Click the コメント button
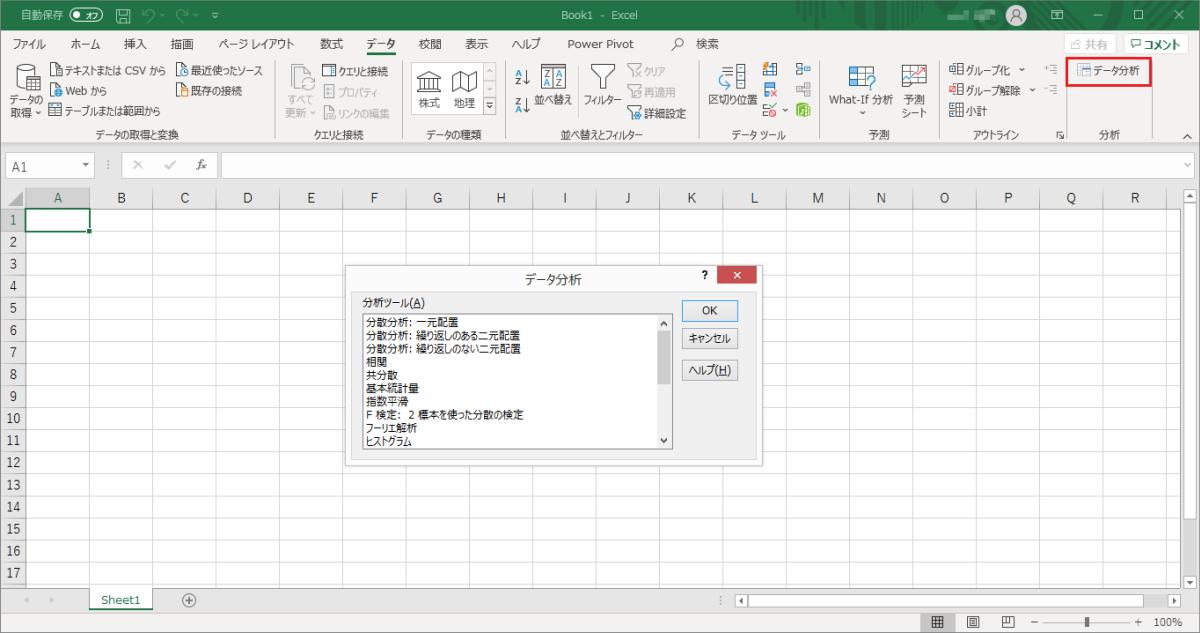This screenshot has height=633, width=1200. [1157, 44]
